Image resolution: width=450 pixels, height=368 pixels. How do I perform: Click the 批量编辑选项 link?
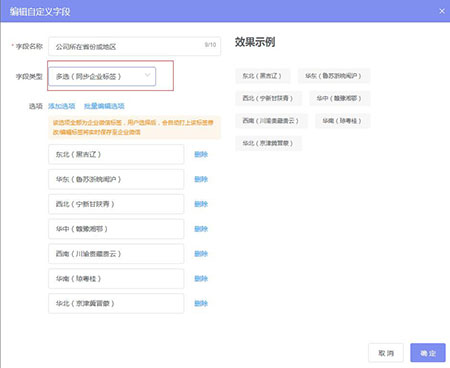pos(104,106)
